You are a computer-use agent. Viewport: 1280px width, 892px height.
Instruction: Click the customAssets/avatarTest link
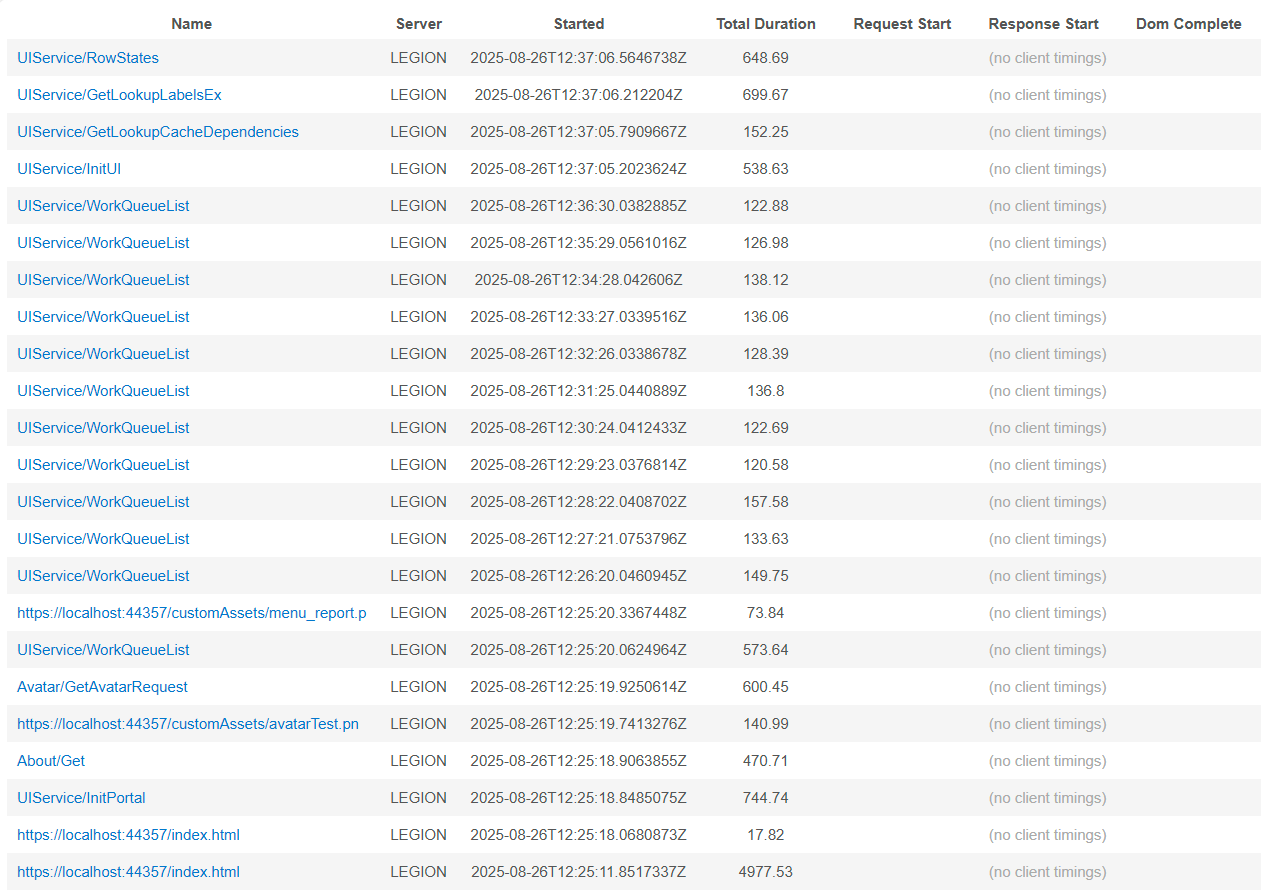click(x=188, y=724)
